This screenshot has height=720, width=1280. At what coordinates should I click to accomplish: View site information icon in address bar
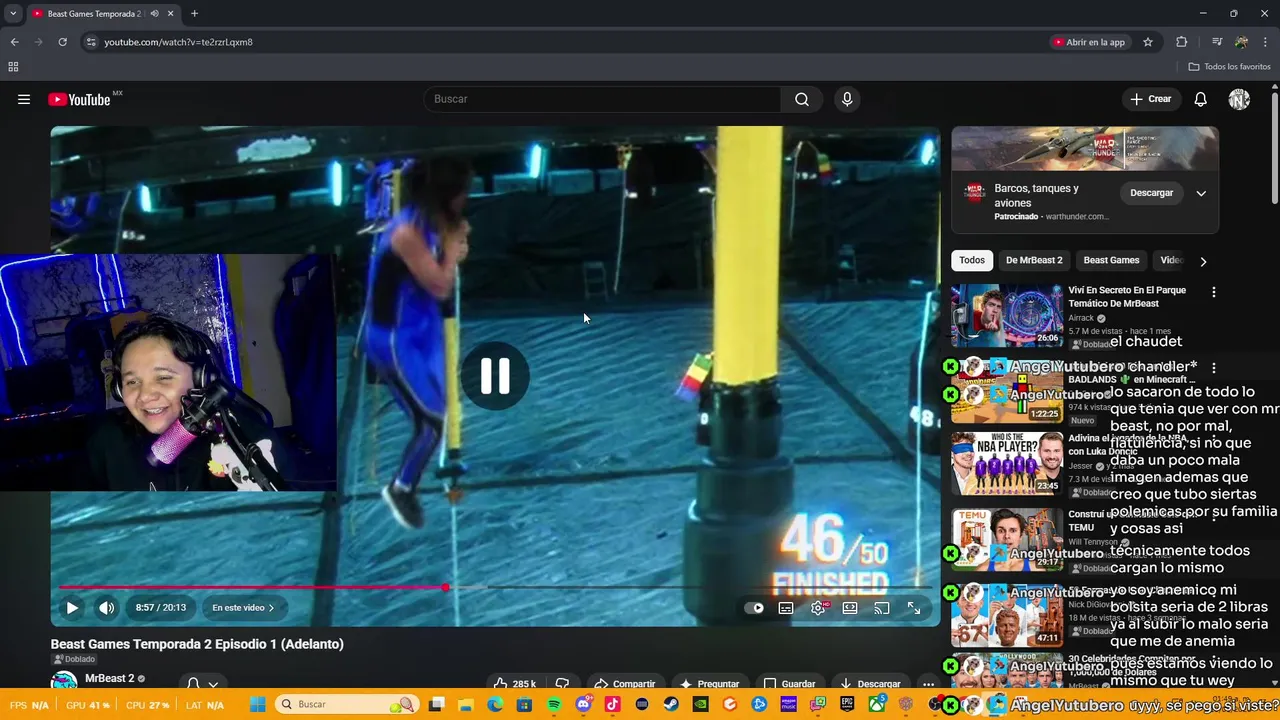click(x=91, y=42)
